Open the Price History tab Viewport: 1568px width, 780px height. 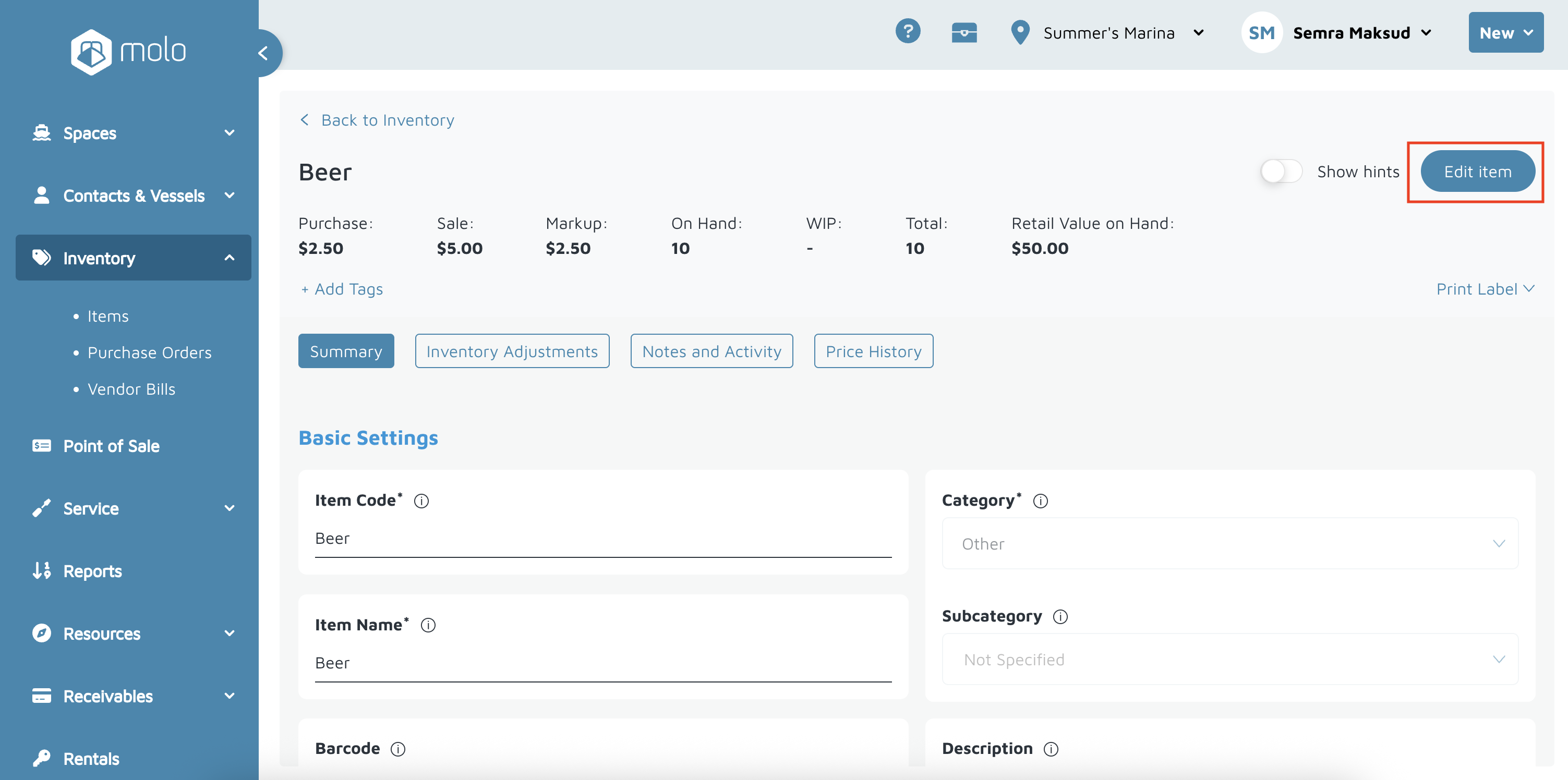click(x=873, y=351)
